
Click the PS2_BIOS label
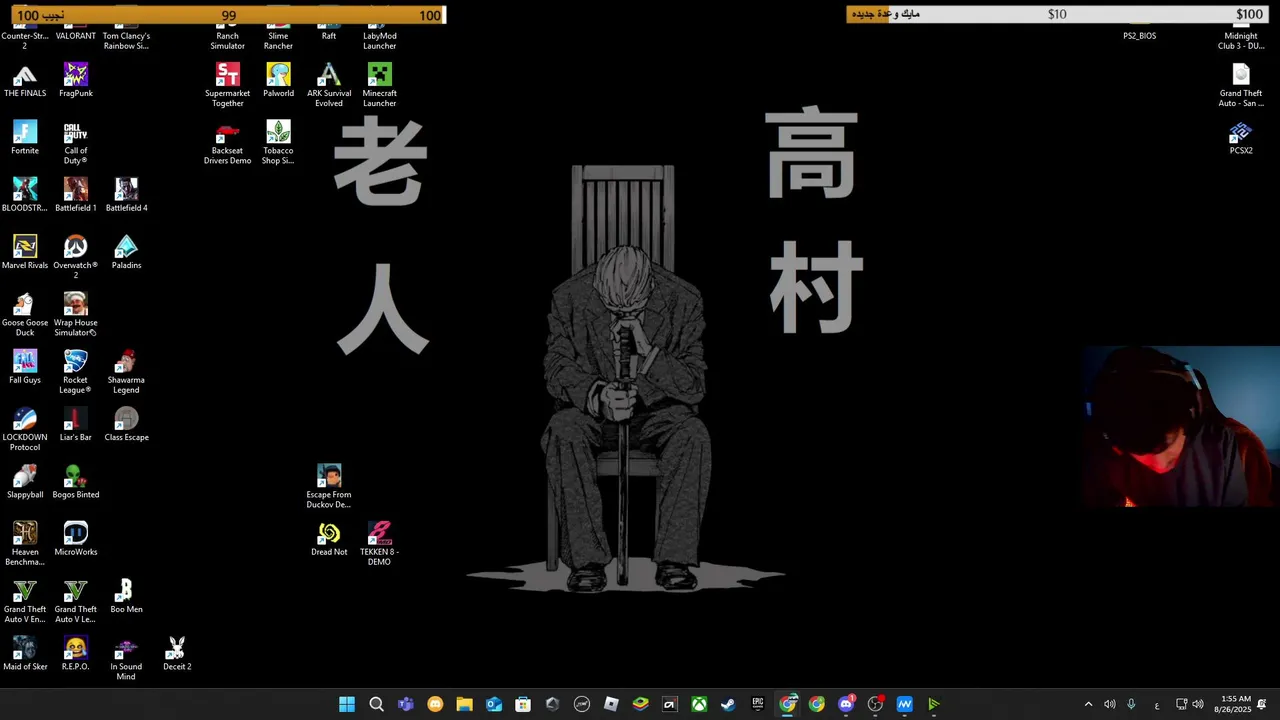[x=1139, y=36]
